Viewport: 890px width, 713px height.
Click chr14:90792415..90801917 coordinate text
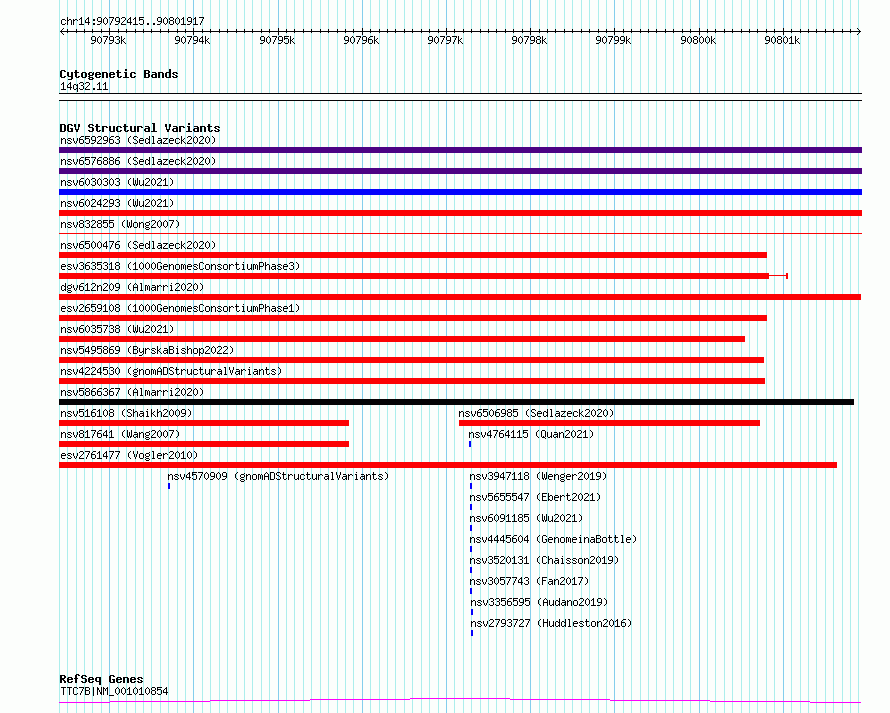click(132, 22)
